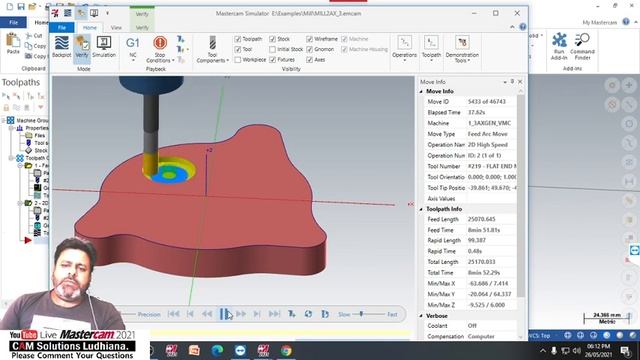
Task: Open Command Finder in Mastercam window
Action: 582,40
